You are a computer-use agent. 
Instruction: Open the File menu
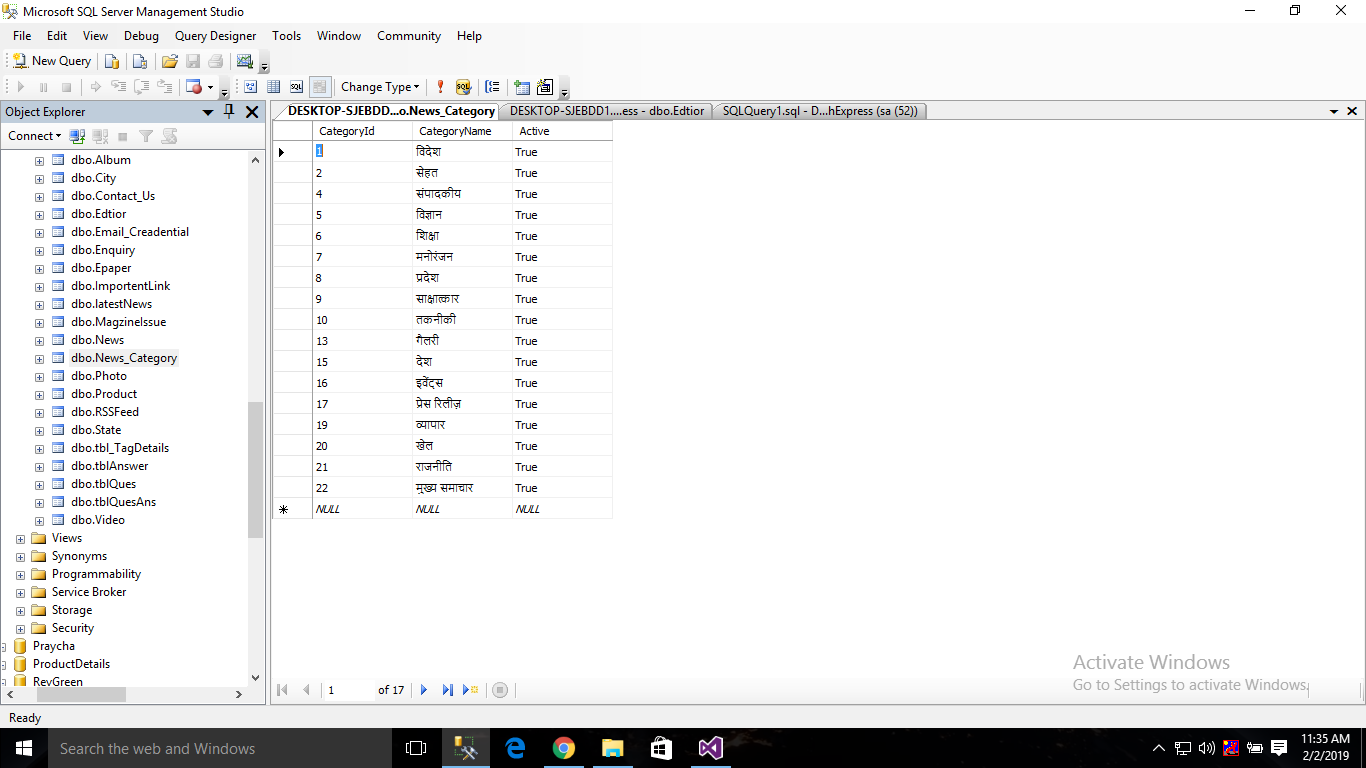(x=22, y=35)
